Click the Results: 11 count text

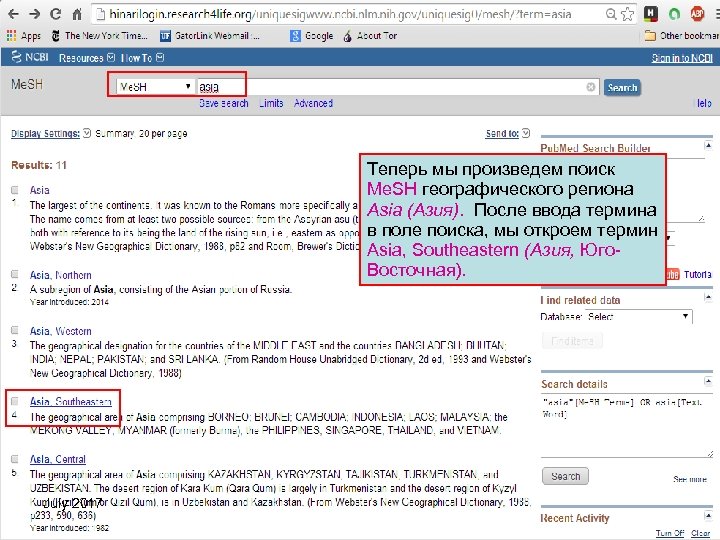(39, 165)
